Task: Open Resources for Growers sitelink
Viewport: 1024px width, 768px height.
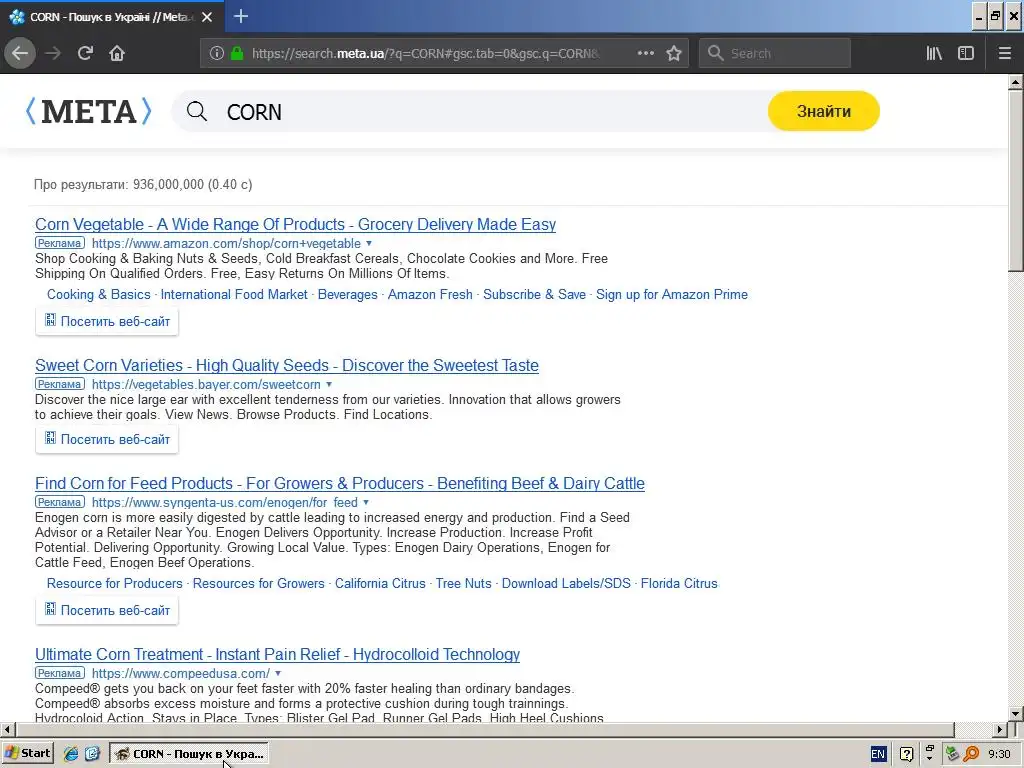Action: point(259,583)
